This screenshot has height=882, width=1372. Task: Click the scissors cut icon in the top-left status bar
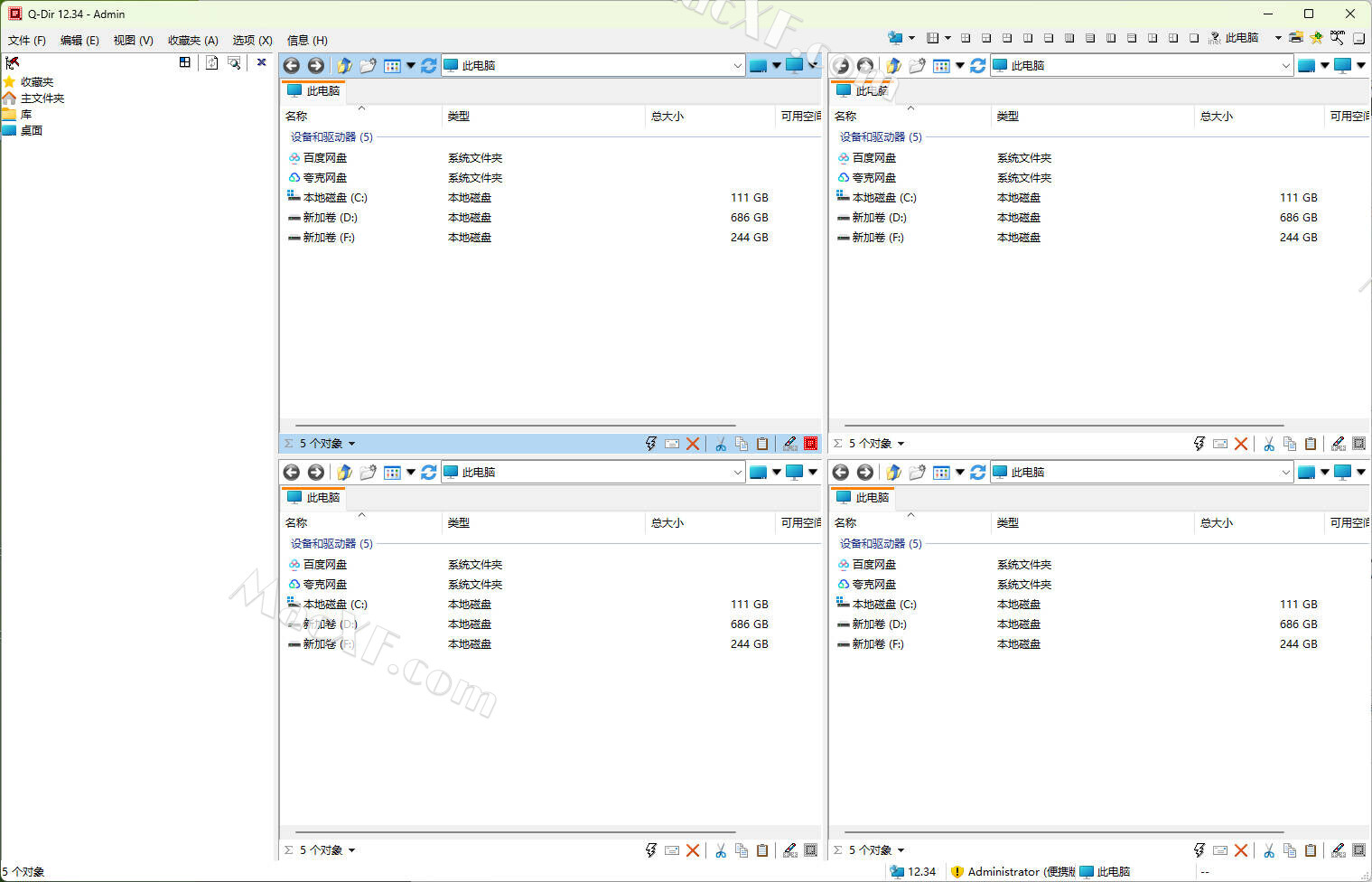pos(721,444)
